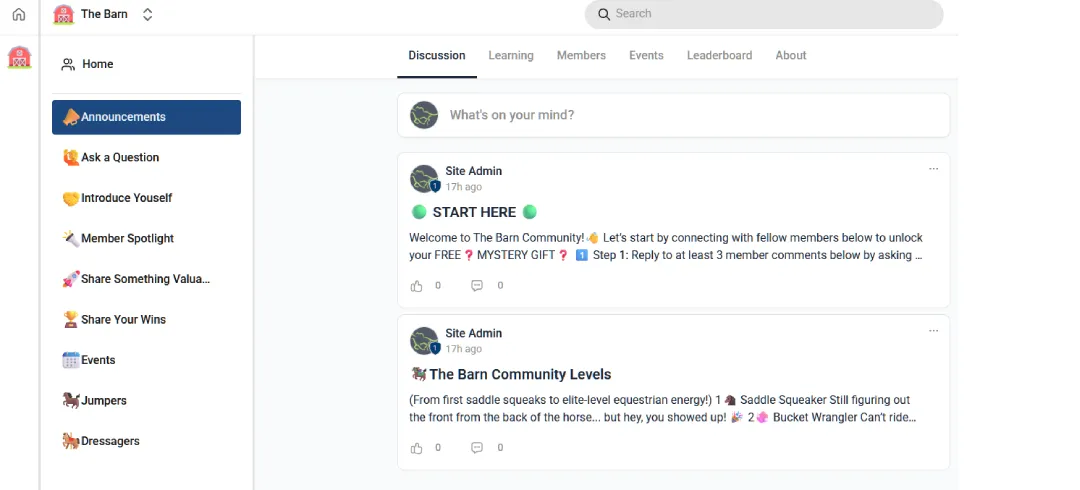Open options menu on Community Levels post
1080x490 pixels.
pos(933,331)
